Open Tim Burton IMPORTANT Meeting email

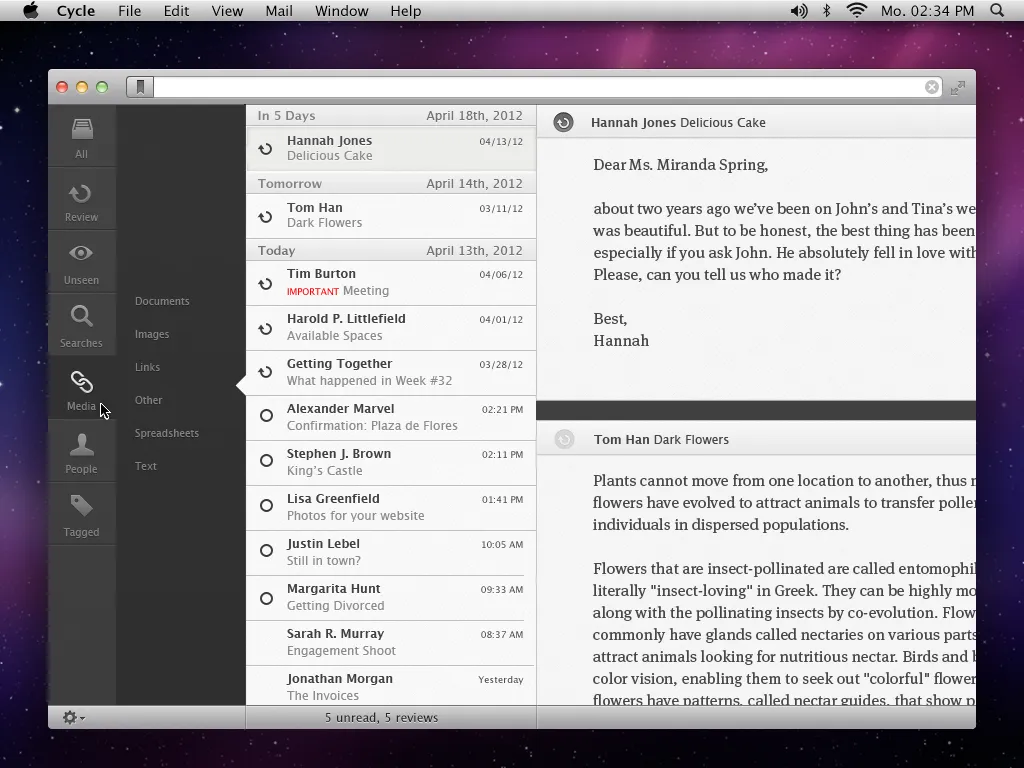click(391, 283)
